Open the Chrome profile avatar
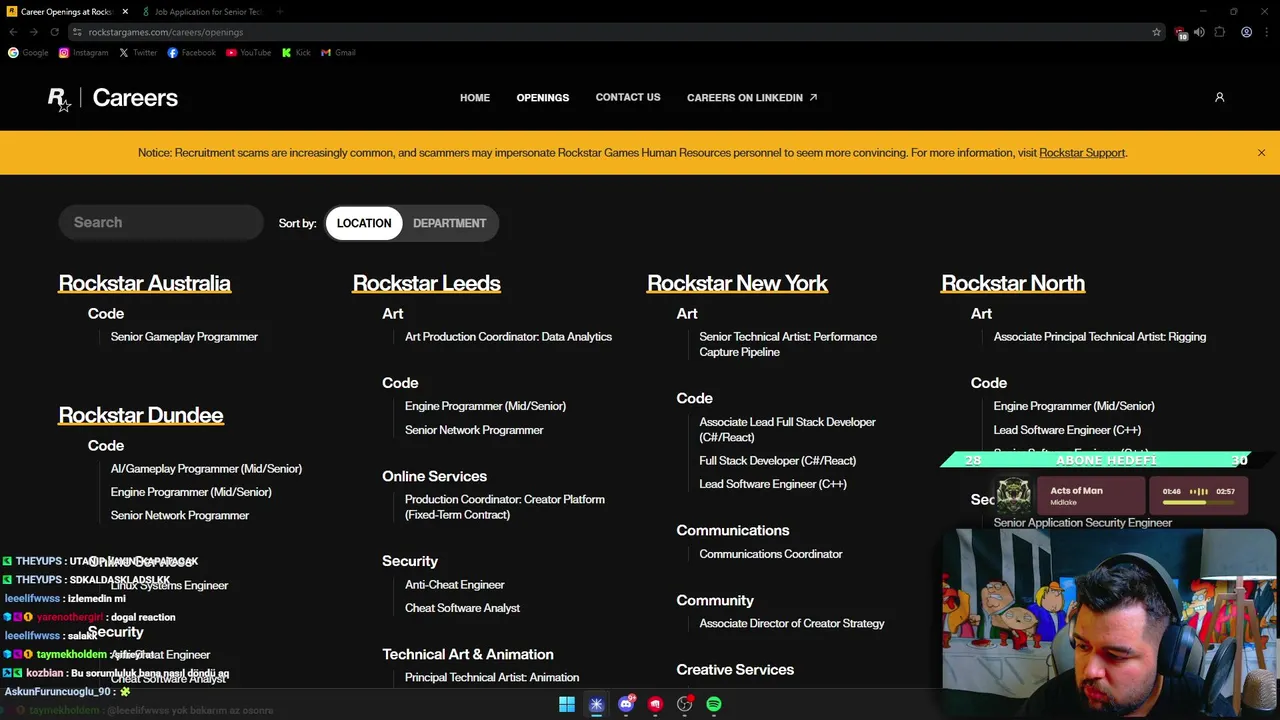 tap(1246, 32)
